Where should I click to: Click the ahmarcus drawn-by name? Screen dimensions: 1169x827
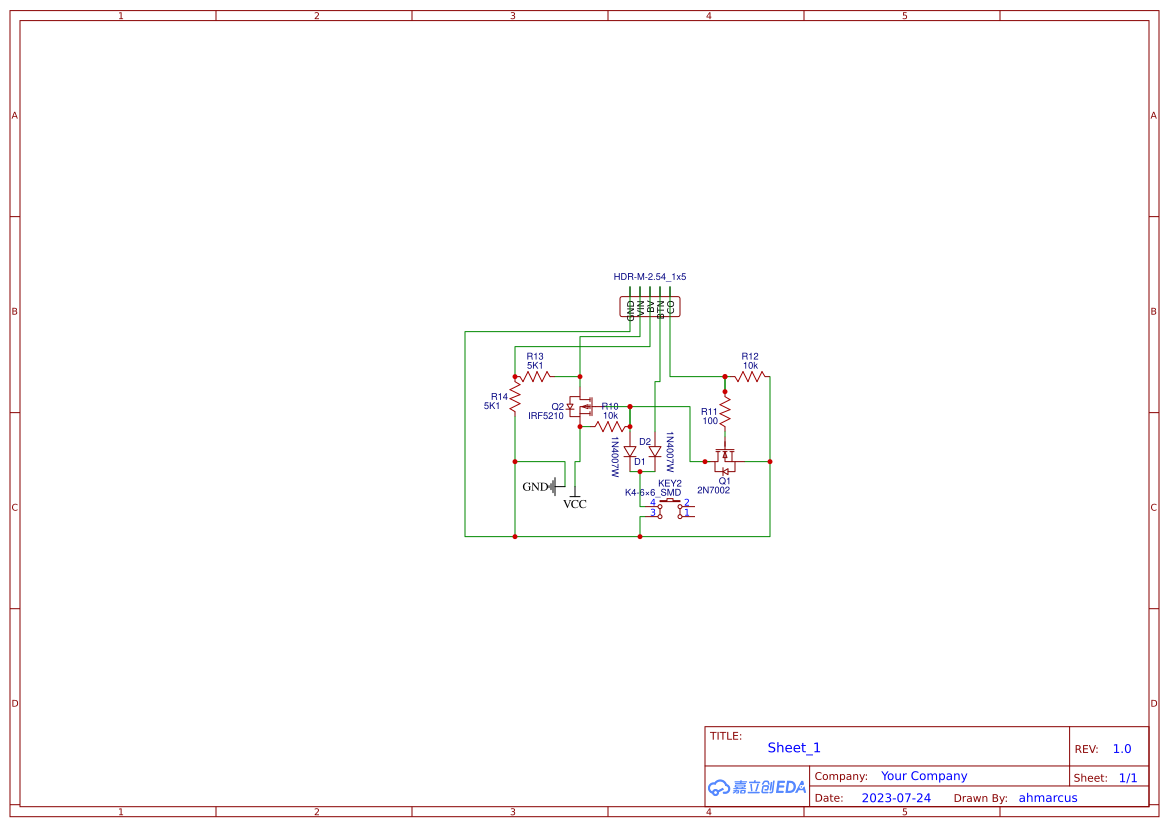pos(1047,797)
